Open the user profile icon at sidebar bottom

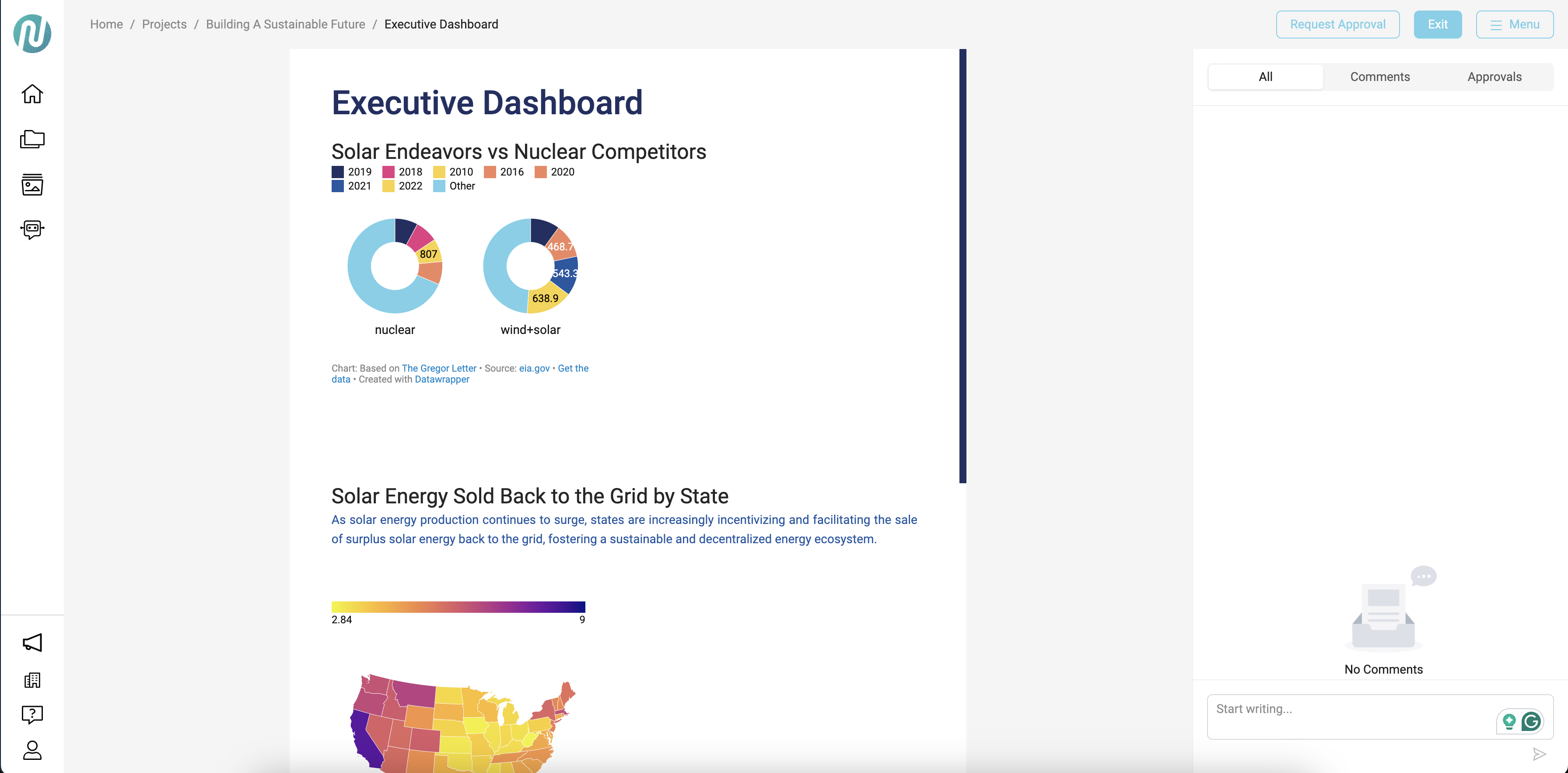31,751
